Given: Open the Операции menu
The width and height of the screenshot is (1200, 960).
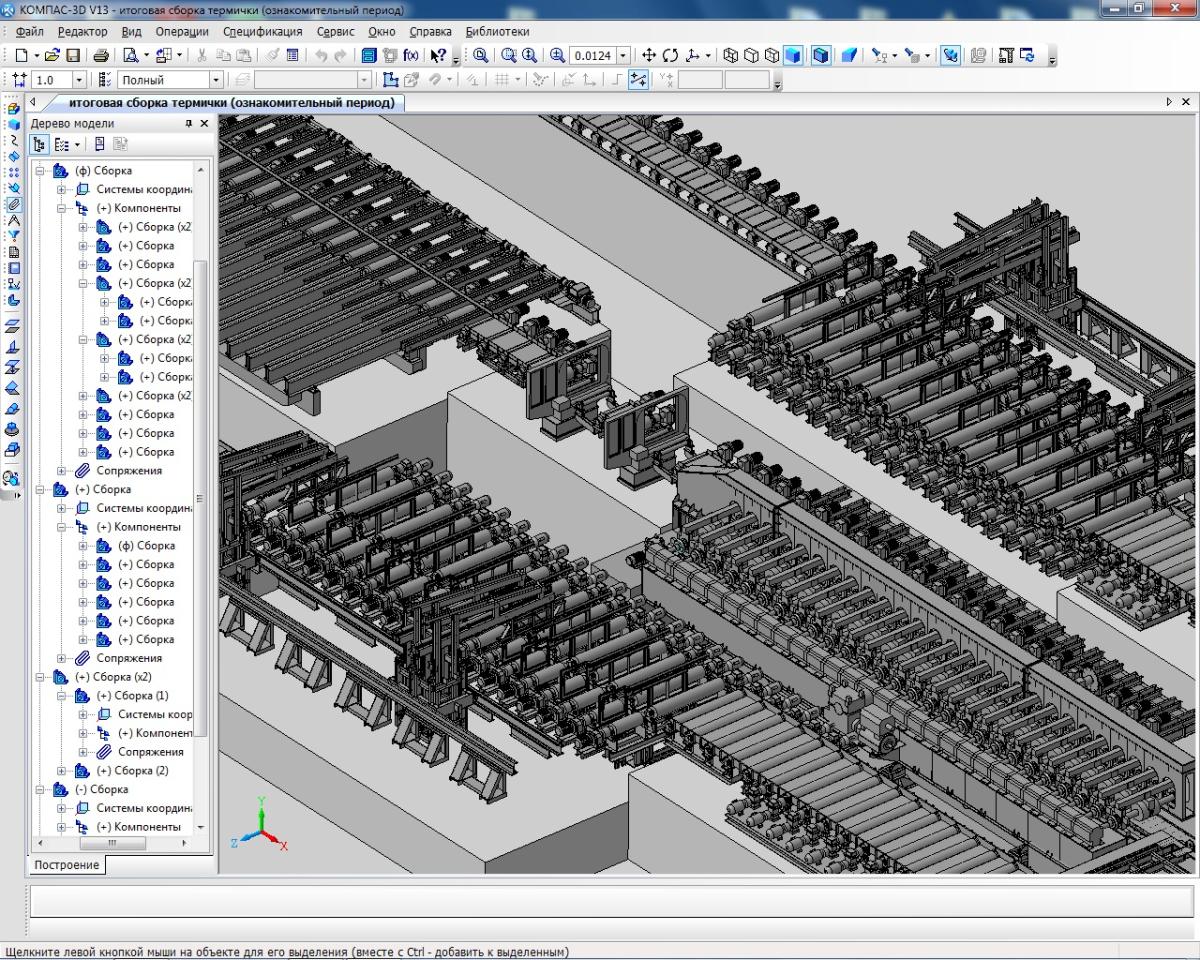Looking at the screenshot, I should [x=181, y=32].
